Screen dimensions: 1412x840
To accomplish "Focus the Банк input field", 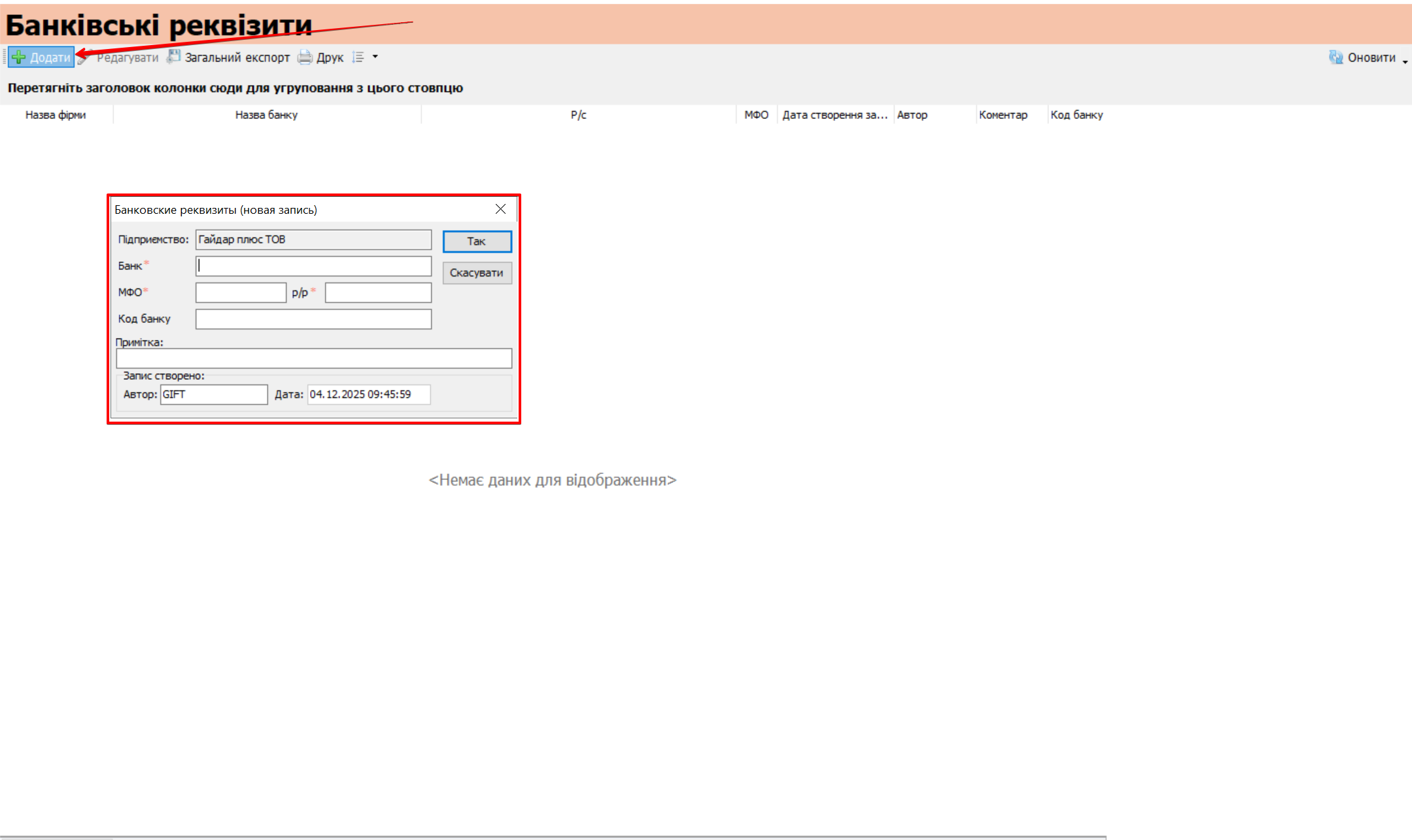I will [x=313, y=266].
